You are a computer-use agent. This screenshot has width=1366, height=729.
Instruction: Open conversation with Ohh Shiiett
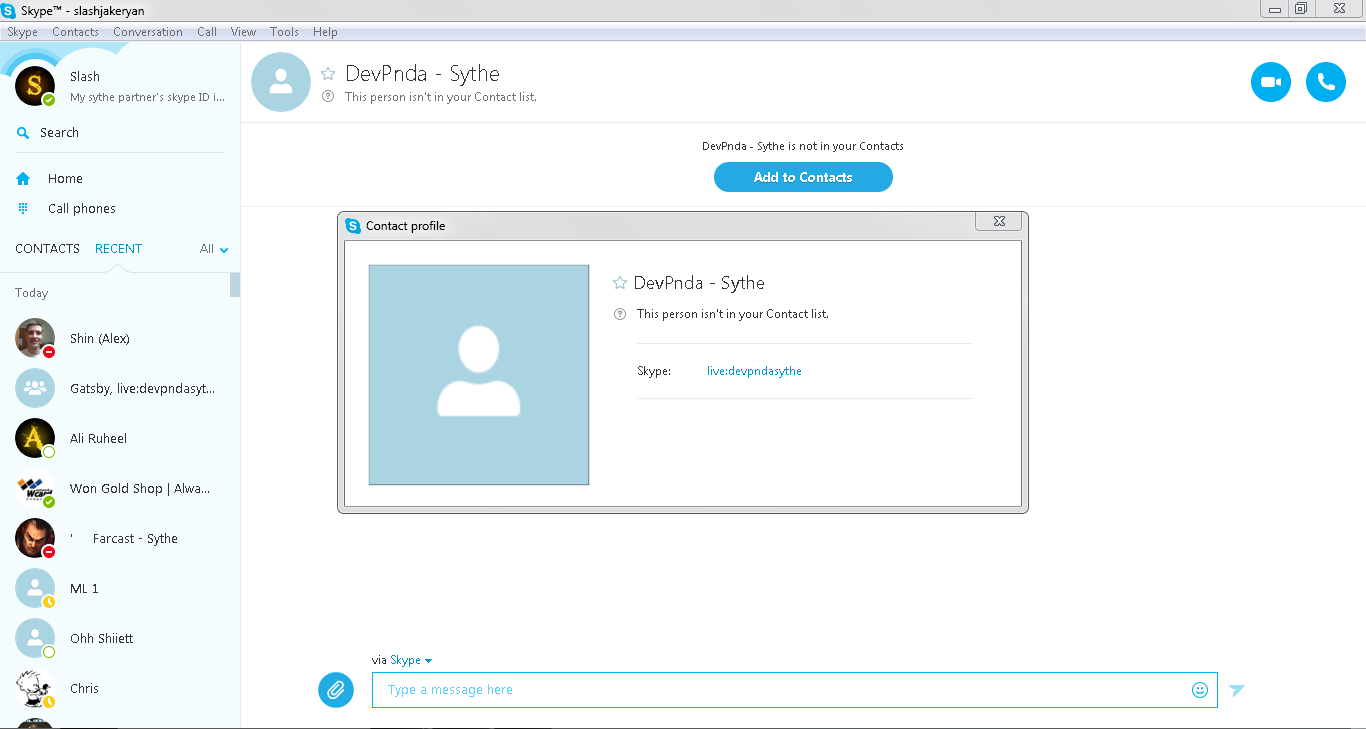coord(120,638)
